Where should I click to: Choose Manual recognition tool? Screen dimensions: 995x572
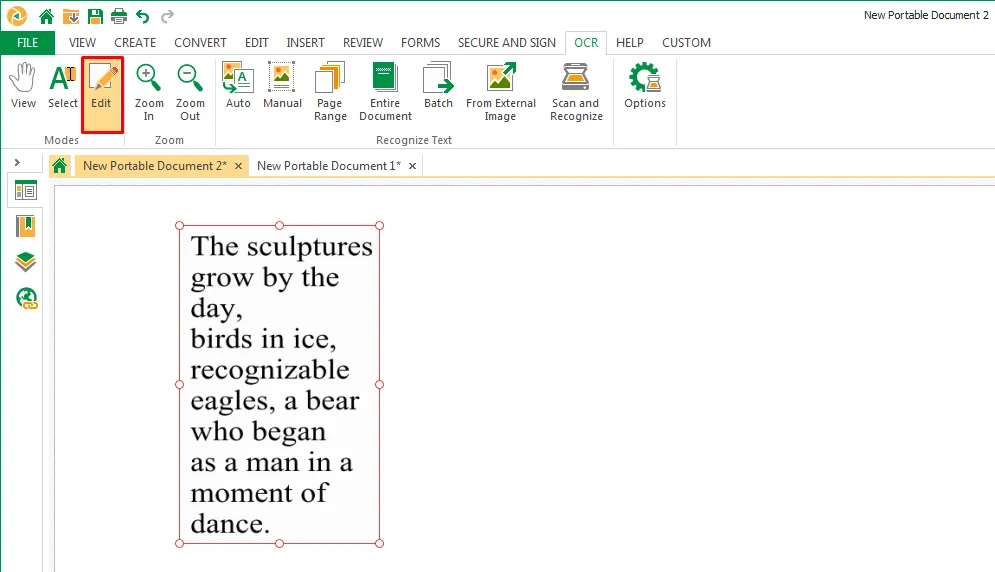tap(282, 86)
